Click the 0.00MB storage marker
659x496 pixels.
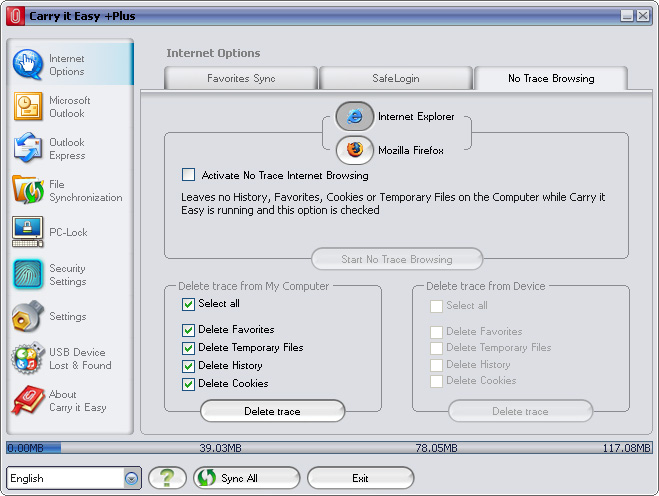(26, 448)
